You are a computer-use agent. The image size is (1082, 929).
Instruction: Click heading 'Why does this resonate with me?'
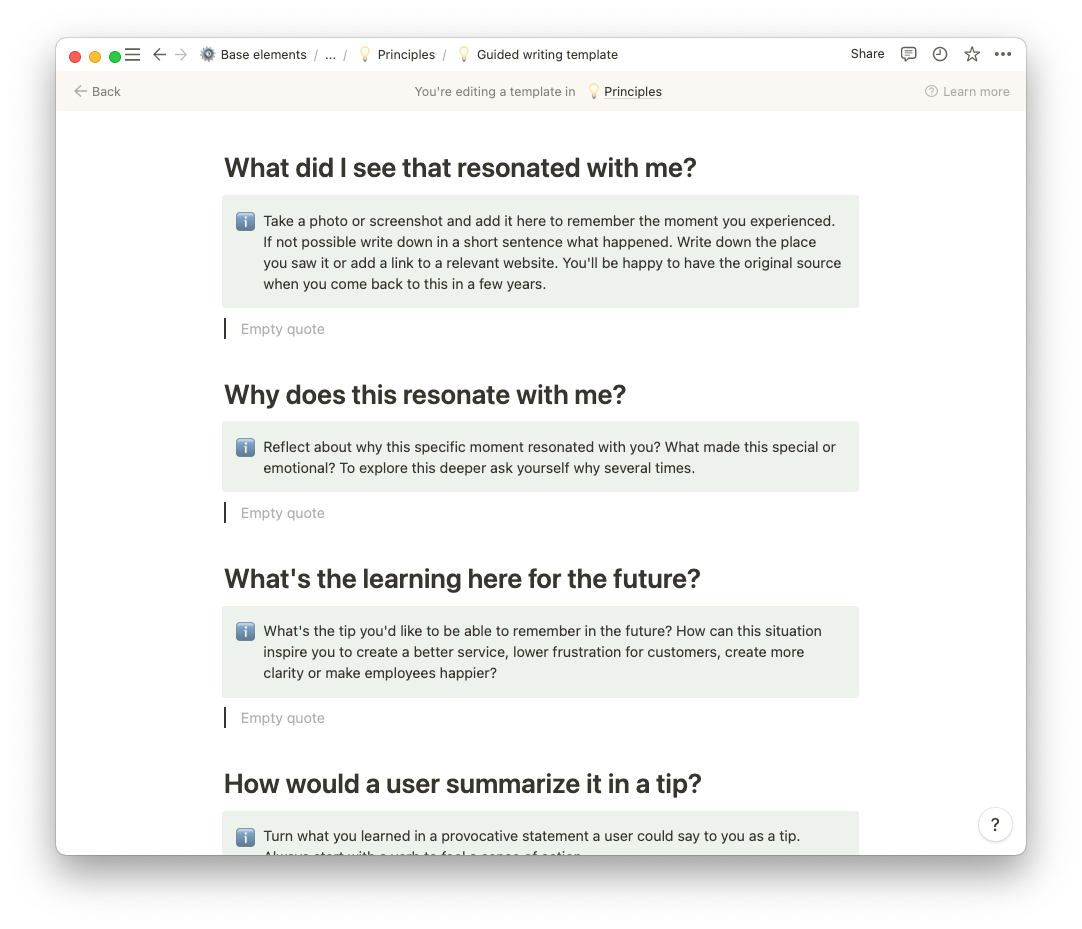click(425, 395)
